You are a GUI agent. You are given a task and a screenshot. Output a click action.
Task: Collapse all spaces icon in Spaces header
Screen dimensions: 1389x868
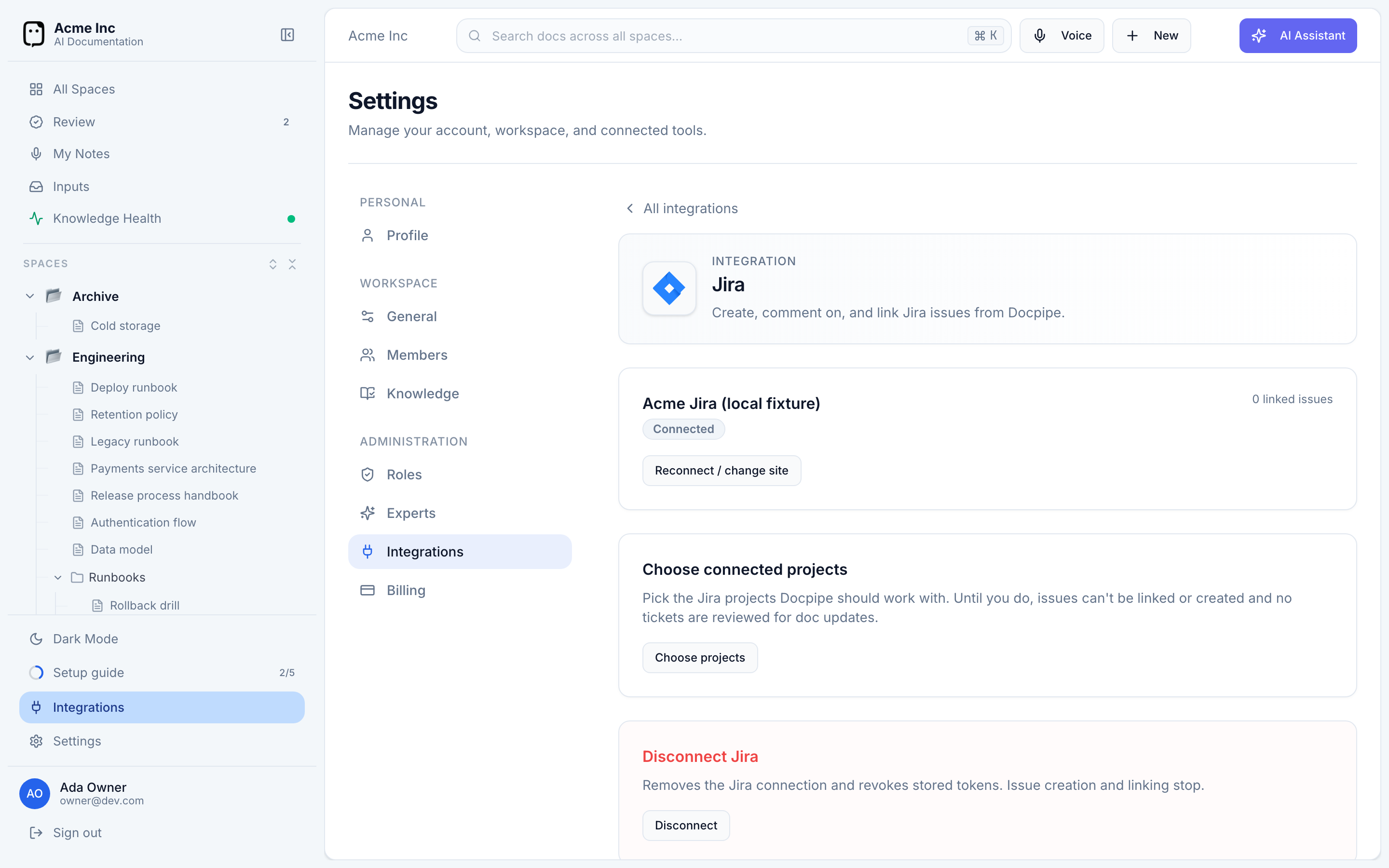click(x=292, y=263)
